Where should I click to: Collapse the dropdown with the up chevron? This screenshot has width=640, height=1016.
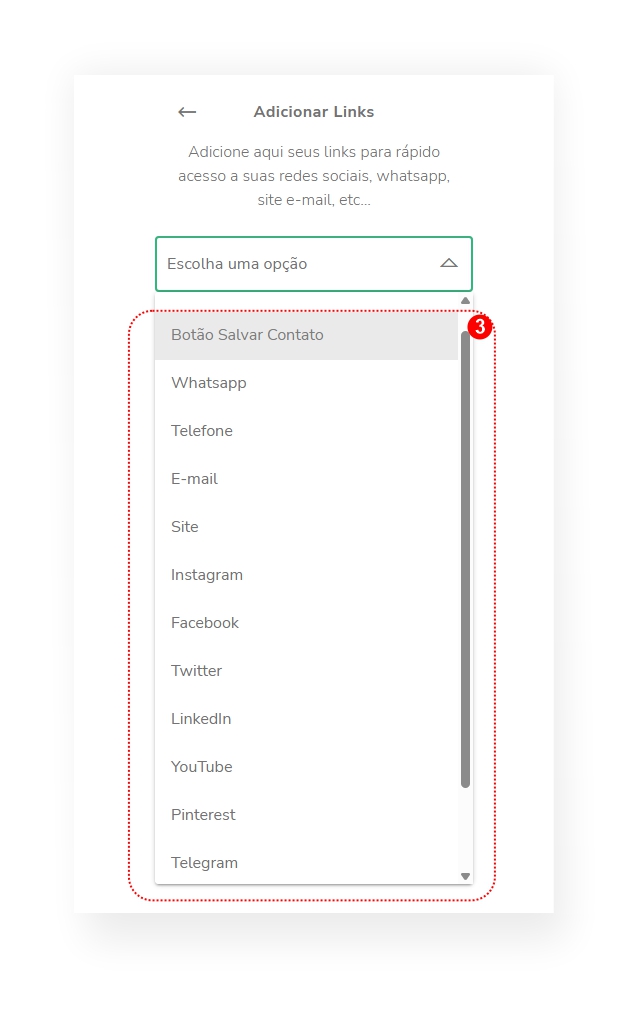tap(449, 263)
